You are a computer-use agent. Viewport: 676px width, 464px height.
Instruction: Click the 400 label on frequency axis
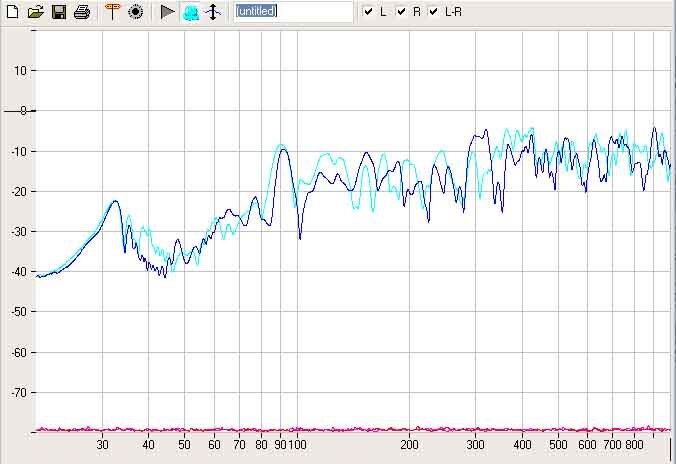pyautogui.click(x=522, y=444)
